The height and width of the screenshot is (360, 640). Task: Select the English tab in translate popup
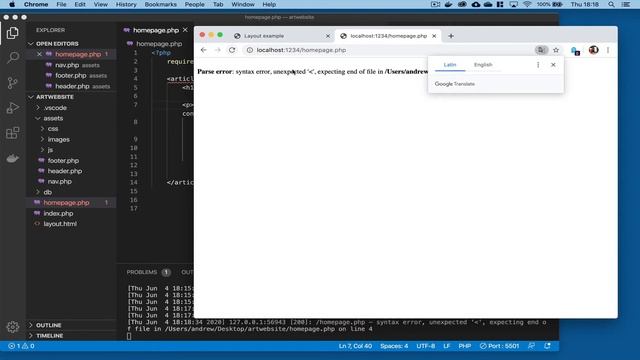(x=483, y=65)
